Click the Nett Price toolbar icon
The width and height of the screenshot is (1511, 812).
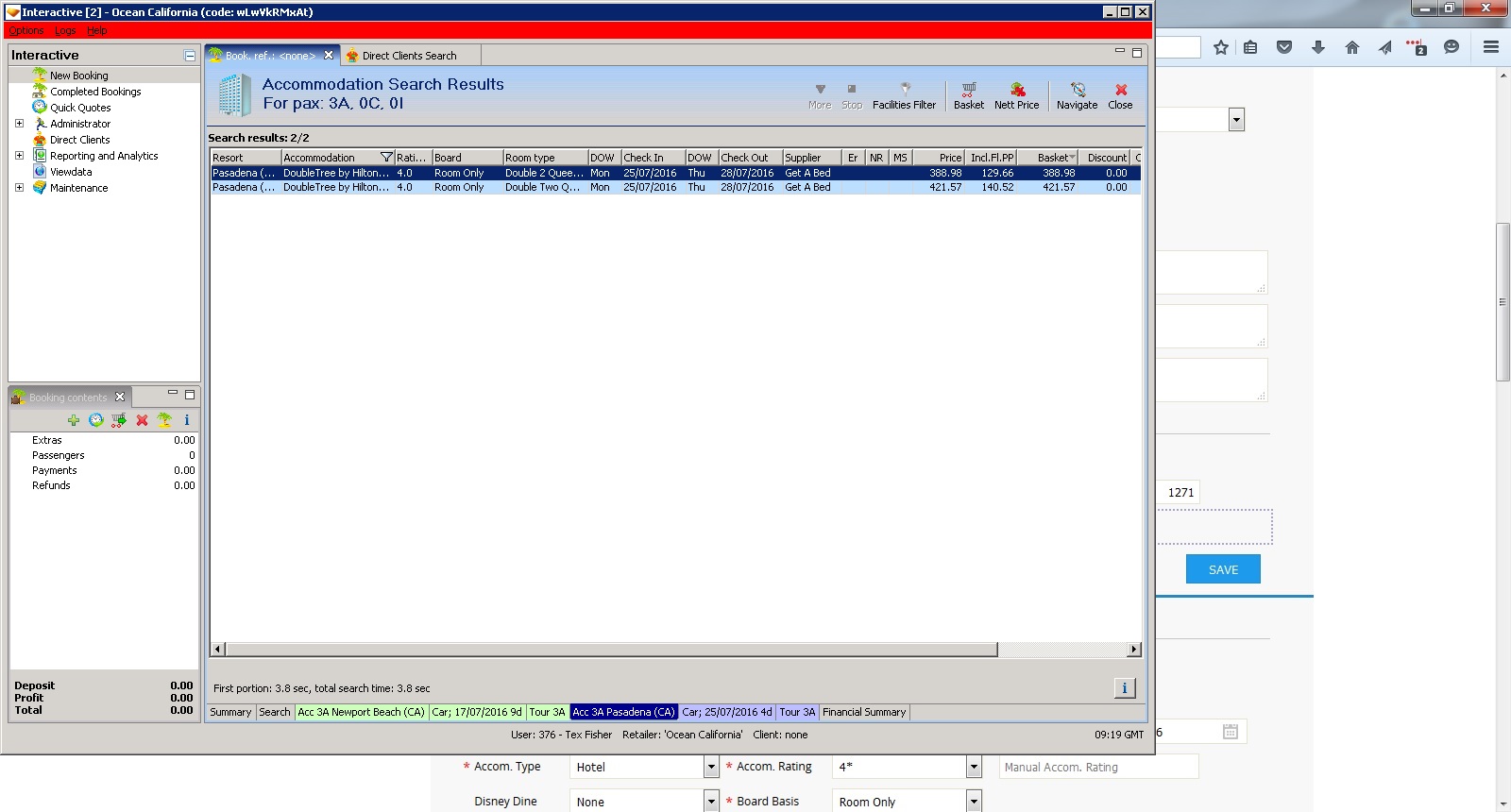coord(1016,95)
